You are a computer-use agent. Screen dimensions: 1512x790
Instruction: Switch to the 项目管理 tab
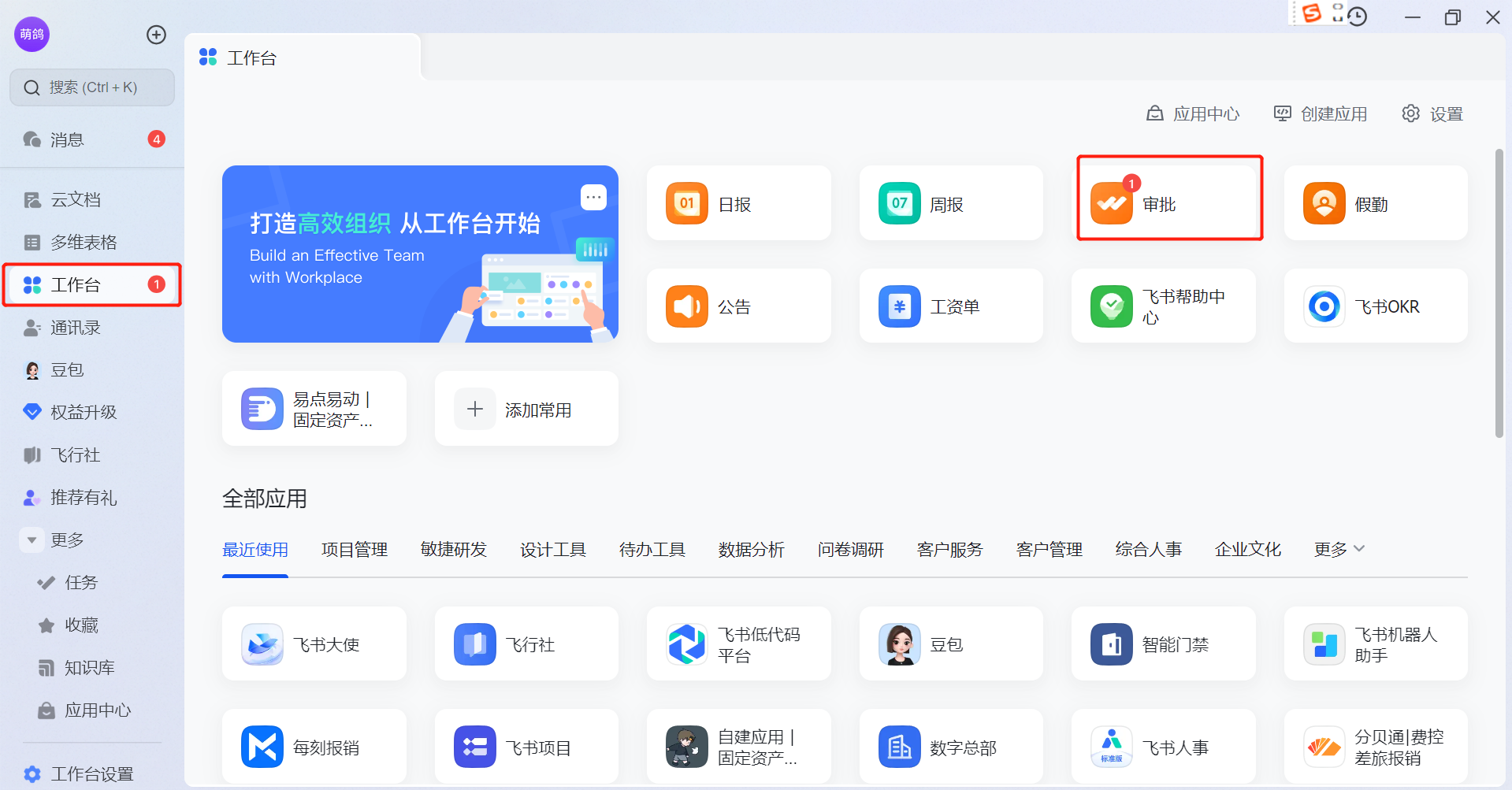pyautogui.click(x=355, y=549)
